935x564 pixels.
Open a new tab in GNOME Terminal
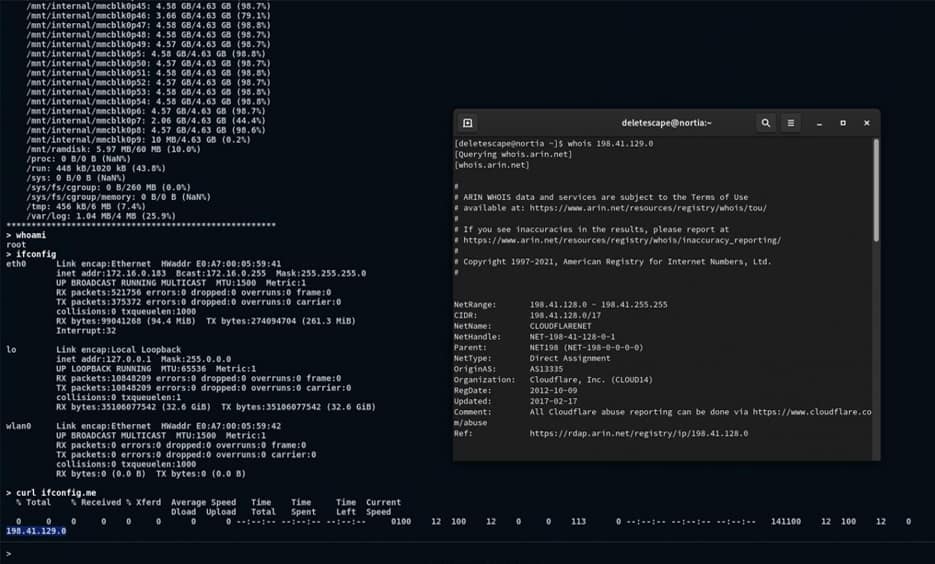467,123
